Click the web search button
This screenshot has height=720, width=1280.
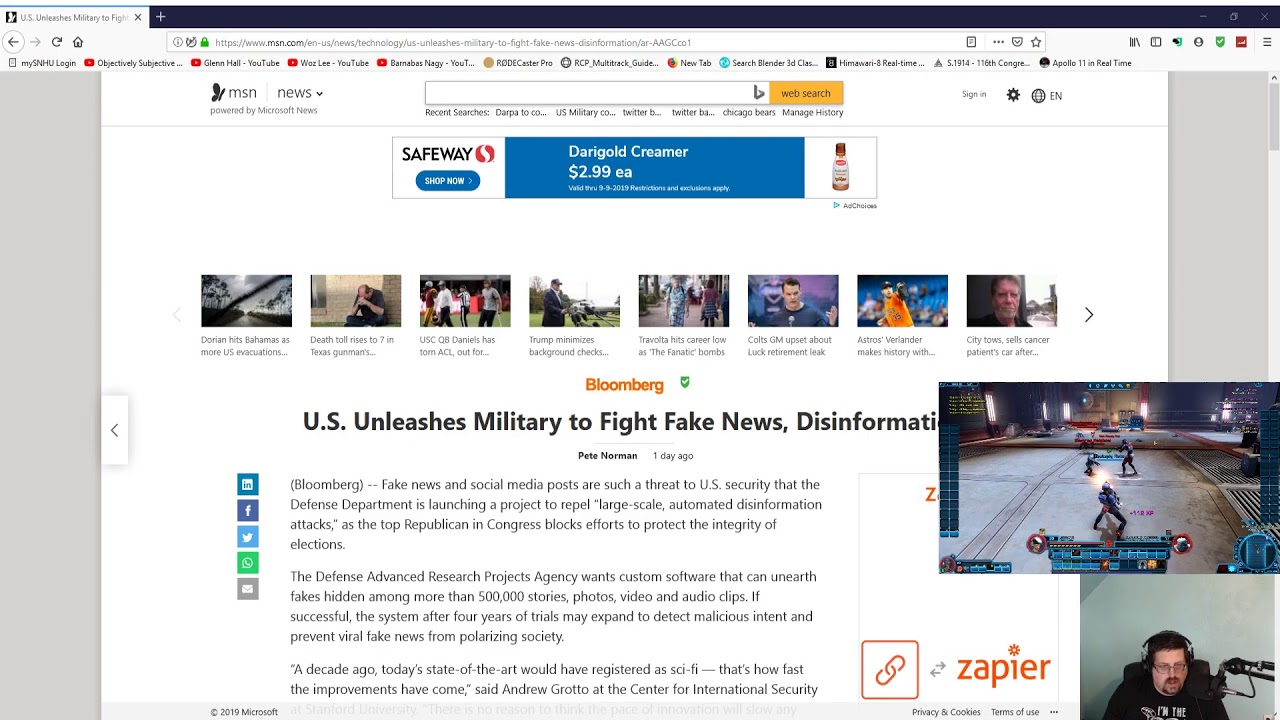pos(806,93)
